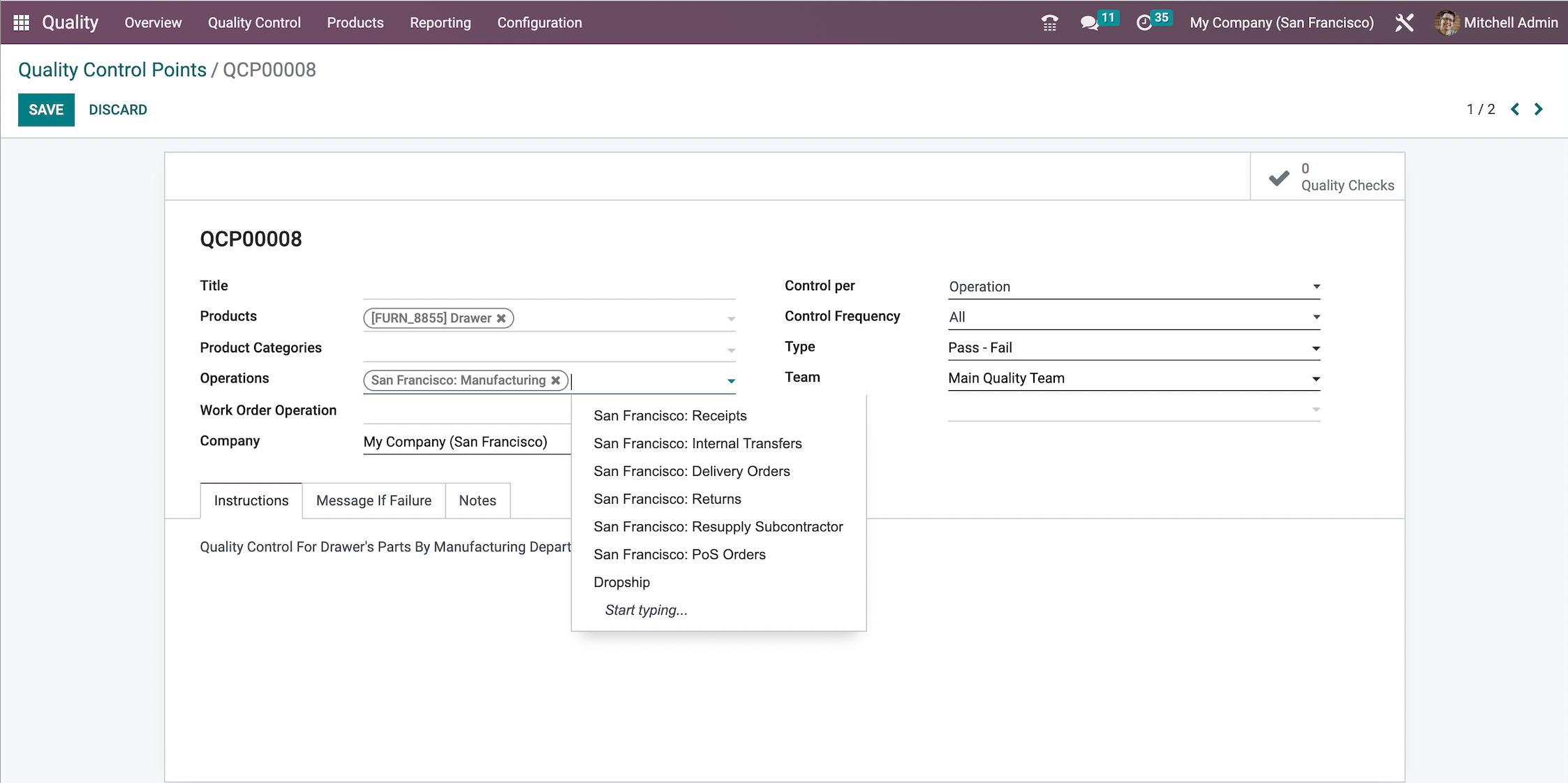
Task: Go to previous record arrow
Action: coord(1515,110)
